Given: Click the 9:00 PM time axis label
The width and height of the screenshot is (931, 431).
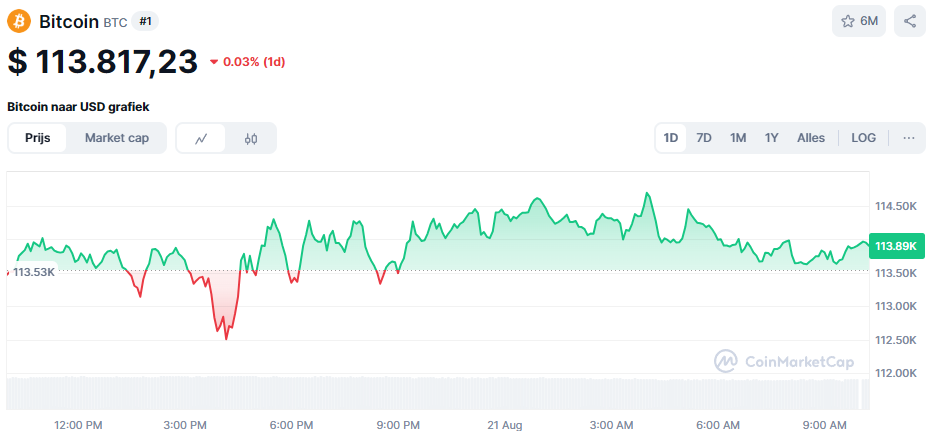Looking at the screenshot, I should [398, 425].
